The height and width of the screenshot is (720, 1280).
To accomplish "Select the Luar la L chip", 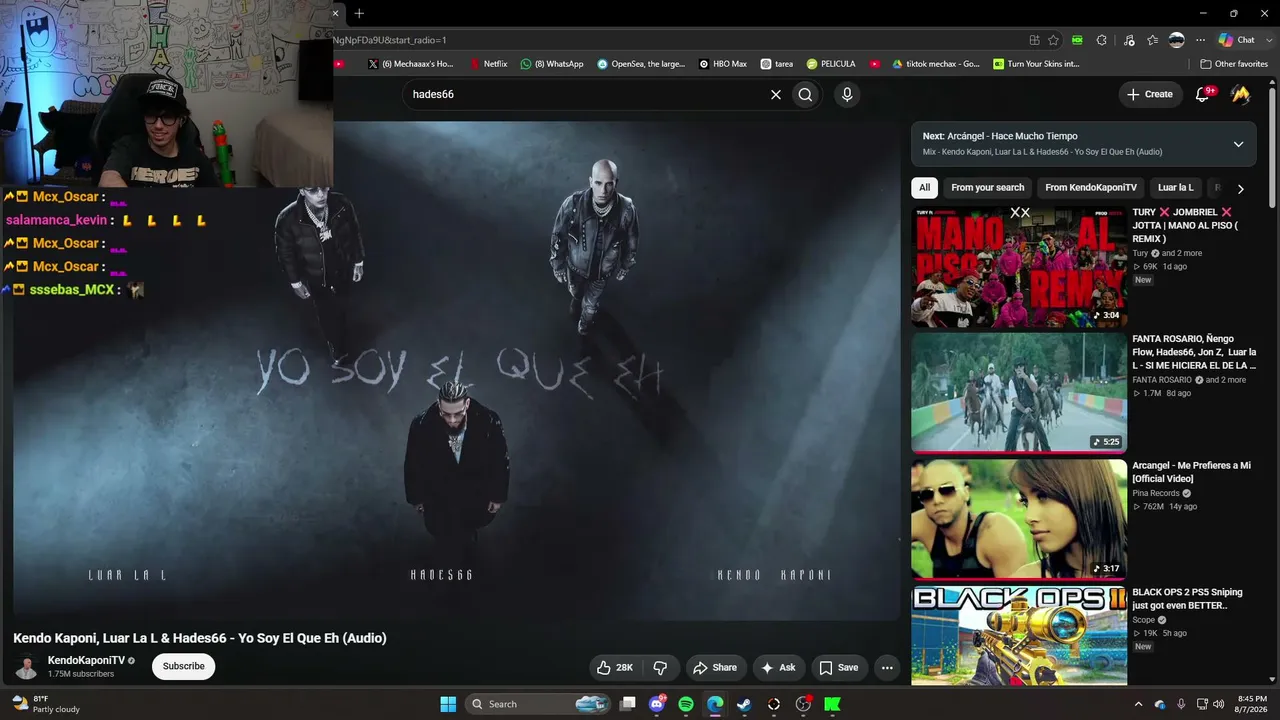I will (x=1176, y=188).
